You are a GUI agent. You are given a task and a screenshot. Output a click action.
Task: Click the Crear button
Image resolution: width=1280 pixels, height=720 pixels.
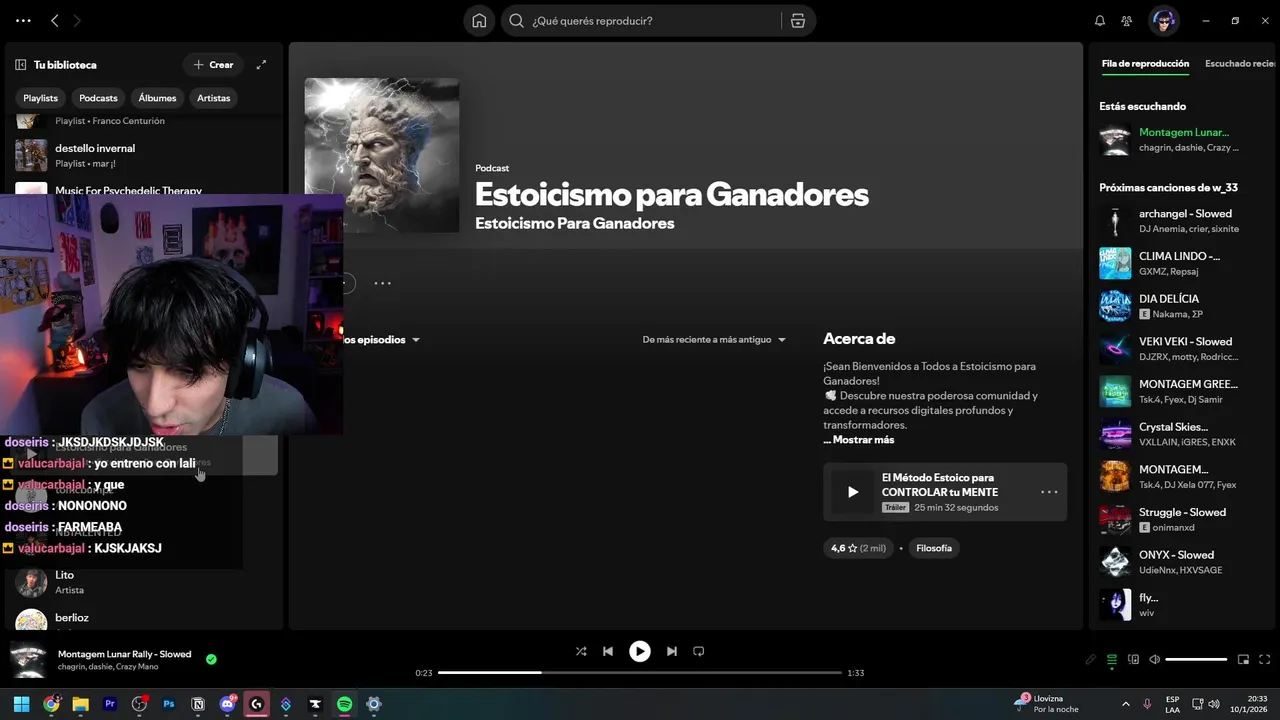pyautogui.click(x=213, y=65)
